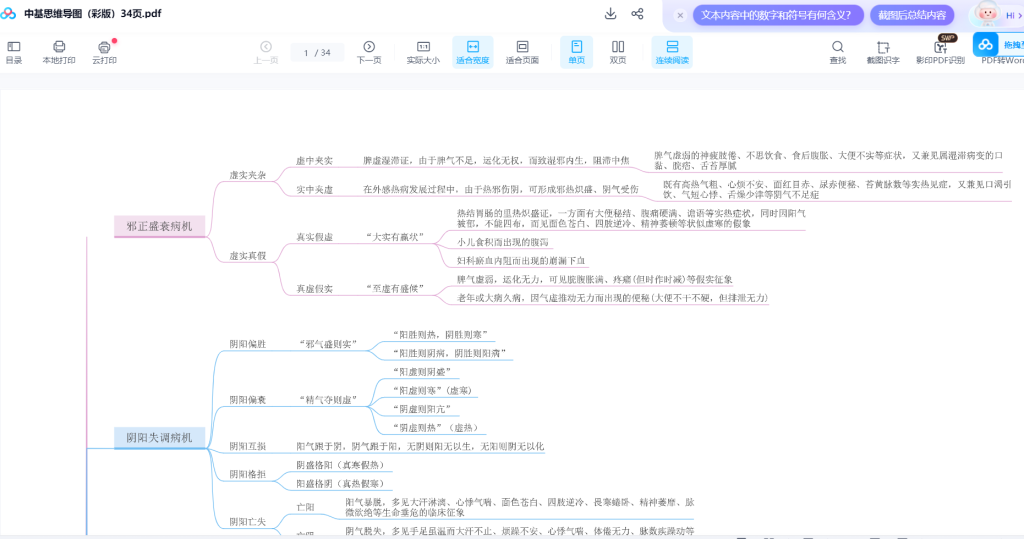Set zoom to 实际大小 actual size
Image resolution: width=1024 pixels, height=539 pixels.
[423, 52]
